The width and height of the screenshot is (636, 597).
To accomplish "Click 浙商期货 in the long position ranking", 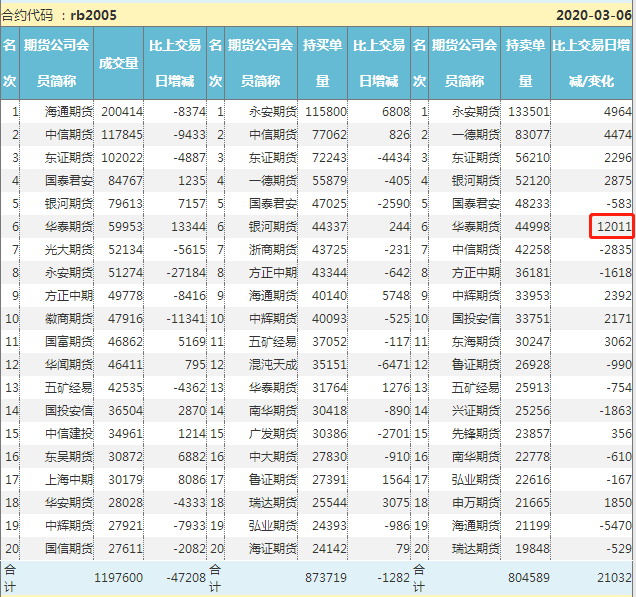I will (273, 250).
